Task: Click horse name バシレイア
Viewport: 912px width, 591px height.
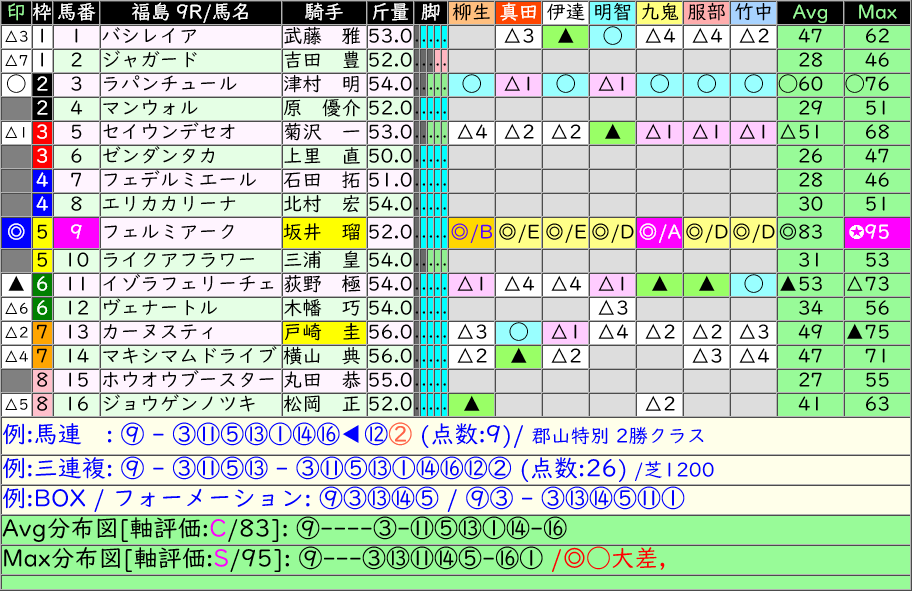Action: coord(190,37)
